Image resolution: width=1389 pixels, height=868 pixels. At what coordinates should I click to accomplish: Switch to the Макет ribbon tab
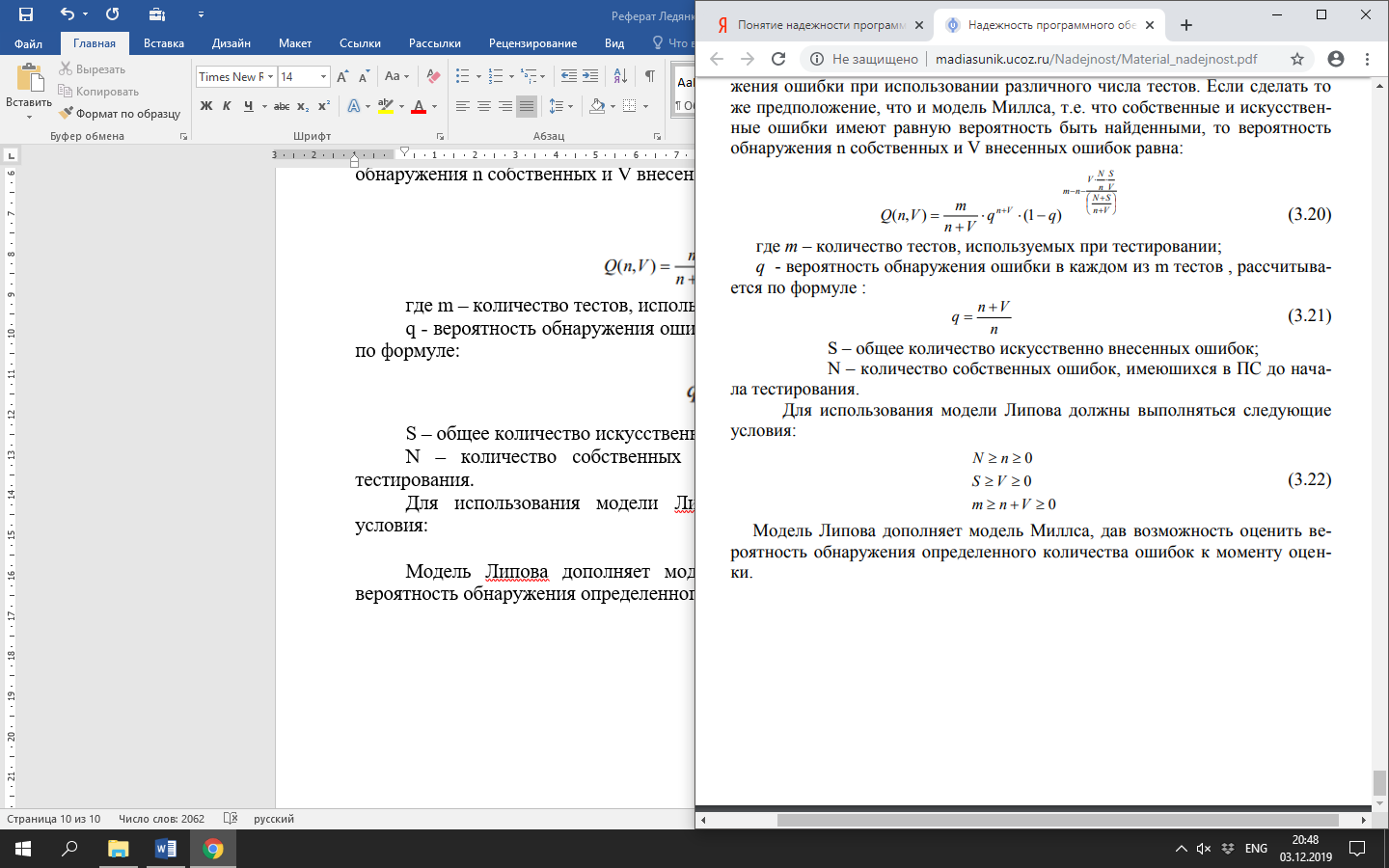295,43
